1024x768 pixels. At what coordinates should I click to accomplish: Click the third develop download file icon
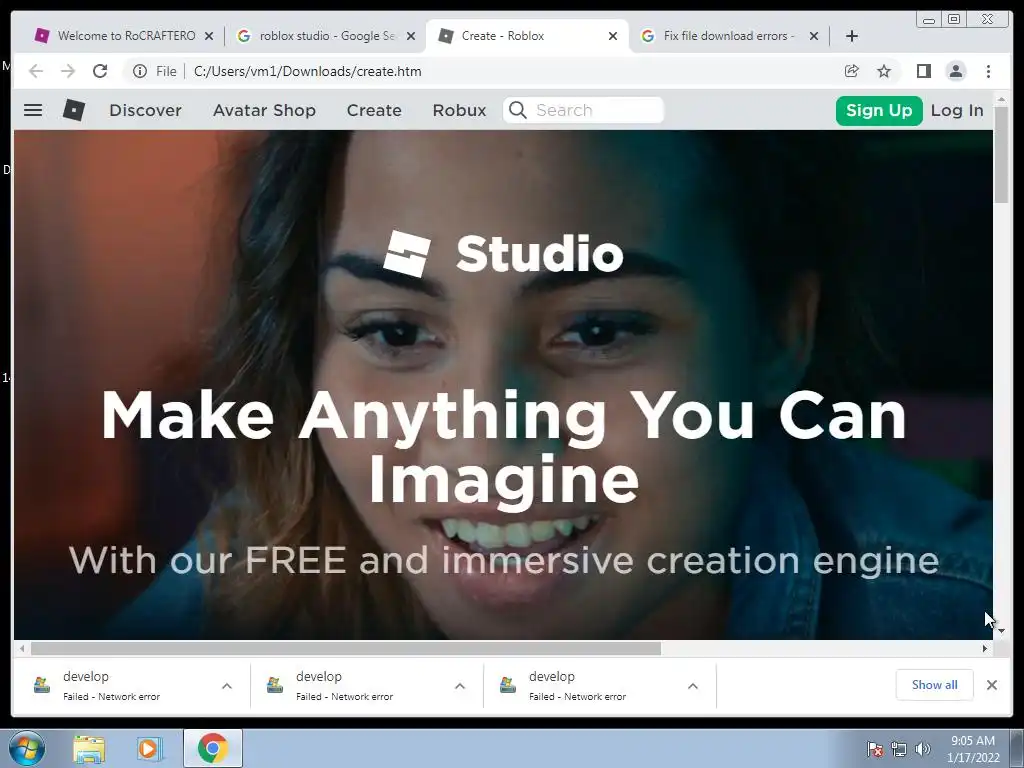[508, 685]
